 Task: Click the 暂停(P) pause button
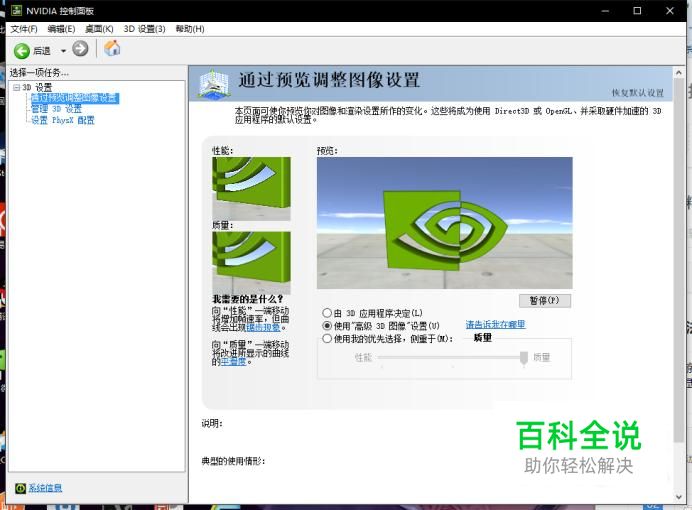(x=545, y=300)
